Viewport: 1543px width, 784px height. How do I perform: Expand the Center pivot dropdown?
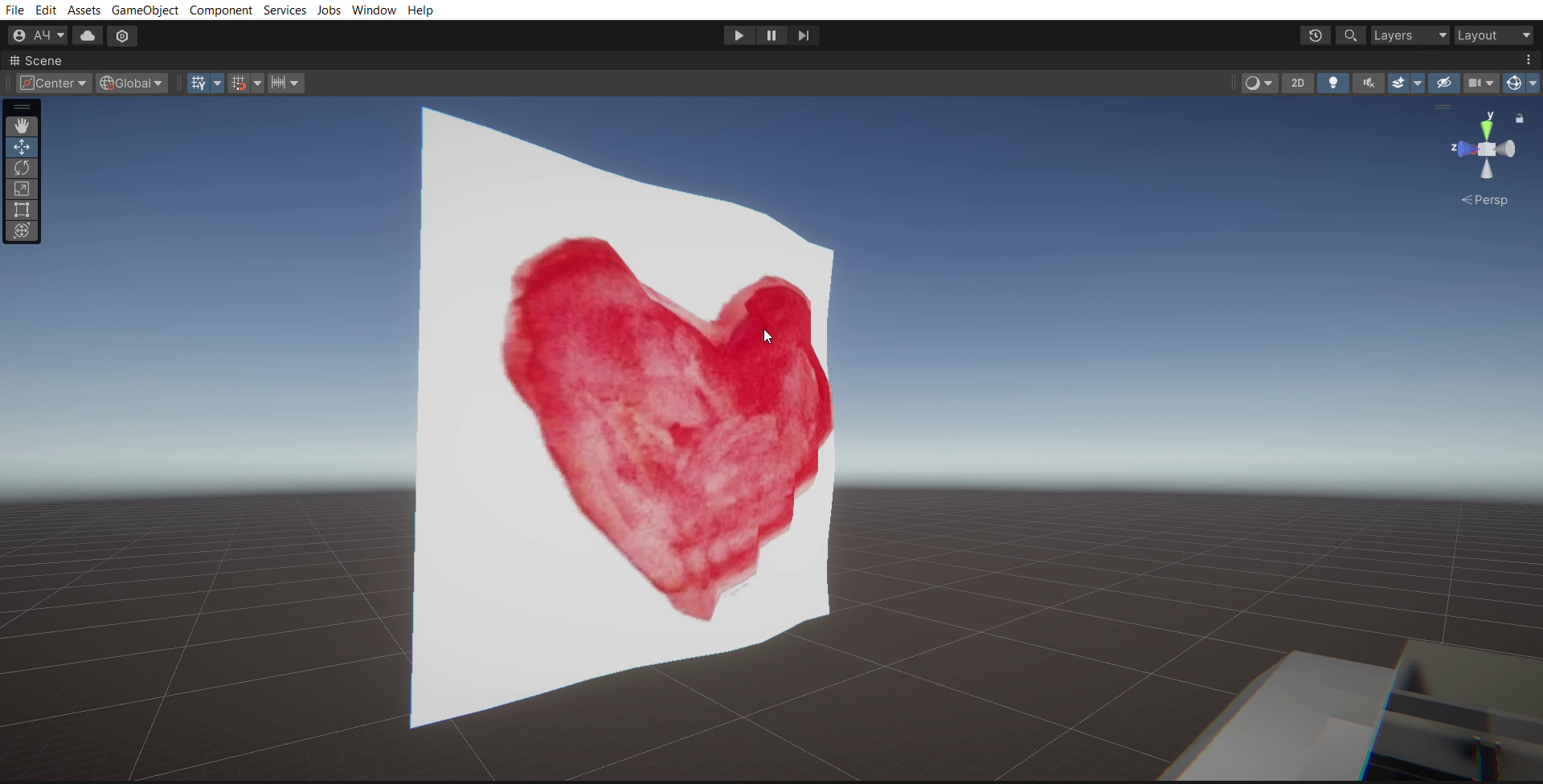pyautogui.click(x=54, y=83)
